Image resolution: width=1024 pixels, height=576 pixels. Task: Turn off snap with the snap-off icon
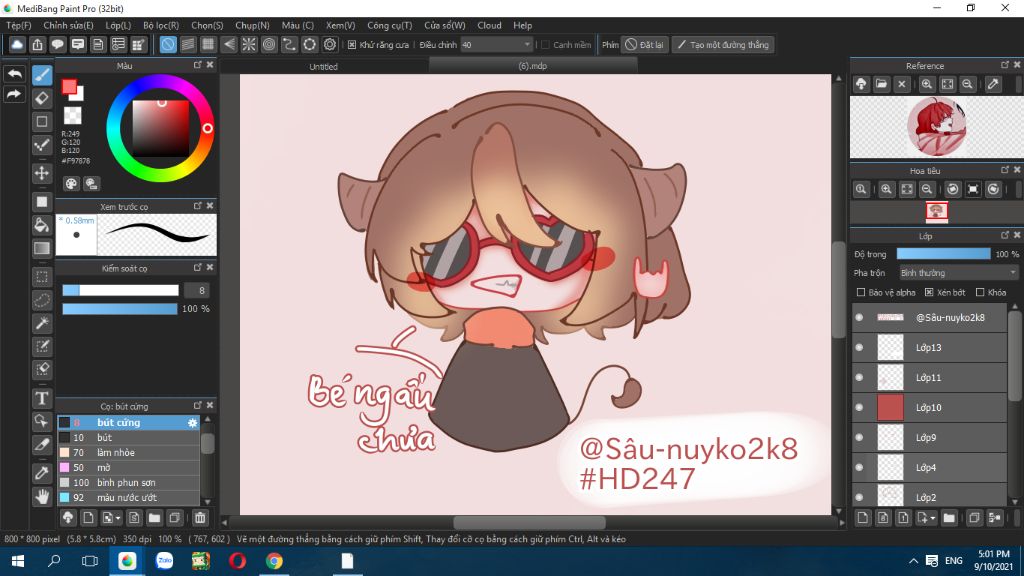click(168, 44)
